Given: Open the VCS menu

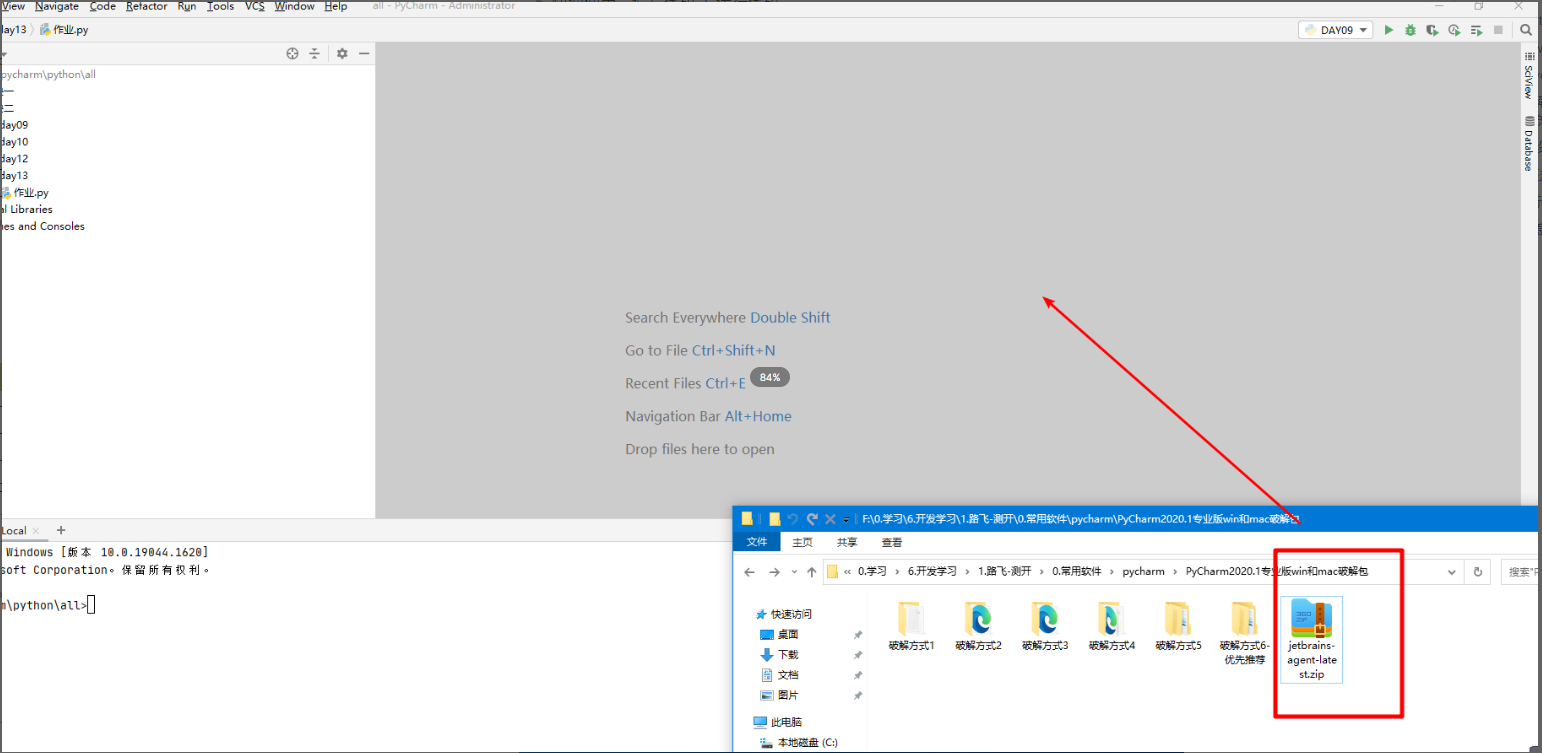Looking at the screenshot, I should [x=255, y=6].
